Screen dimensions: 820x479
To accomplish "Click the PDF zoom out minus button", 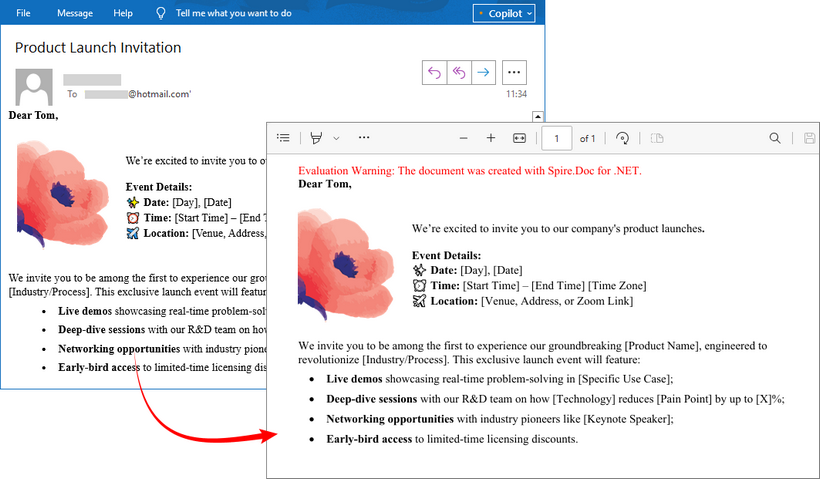I will coord(463,139).
